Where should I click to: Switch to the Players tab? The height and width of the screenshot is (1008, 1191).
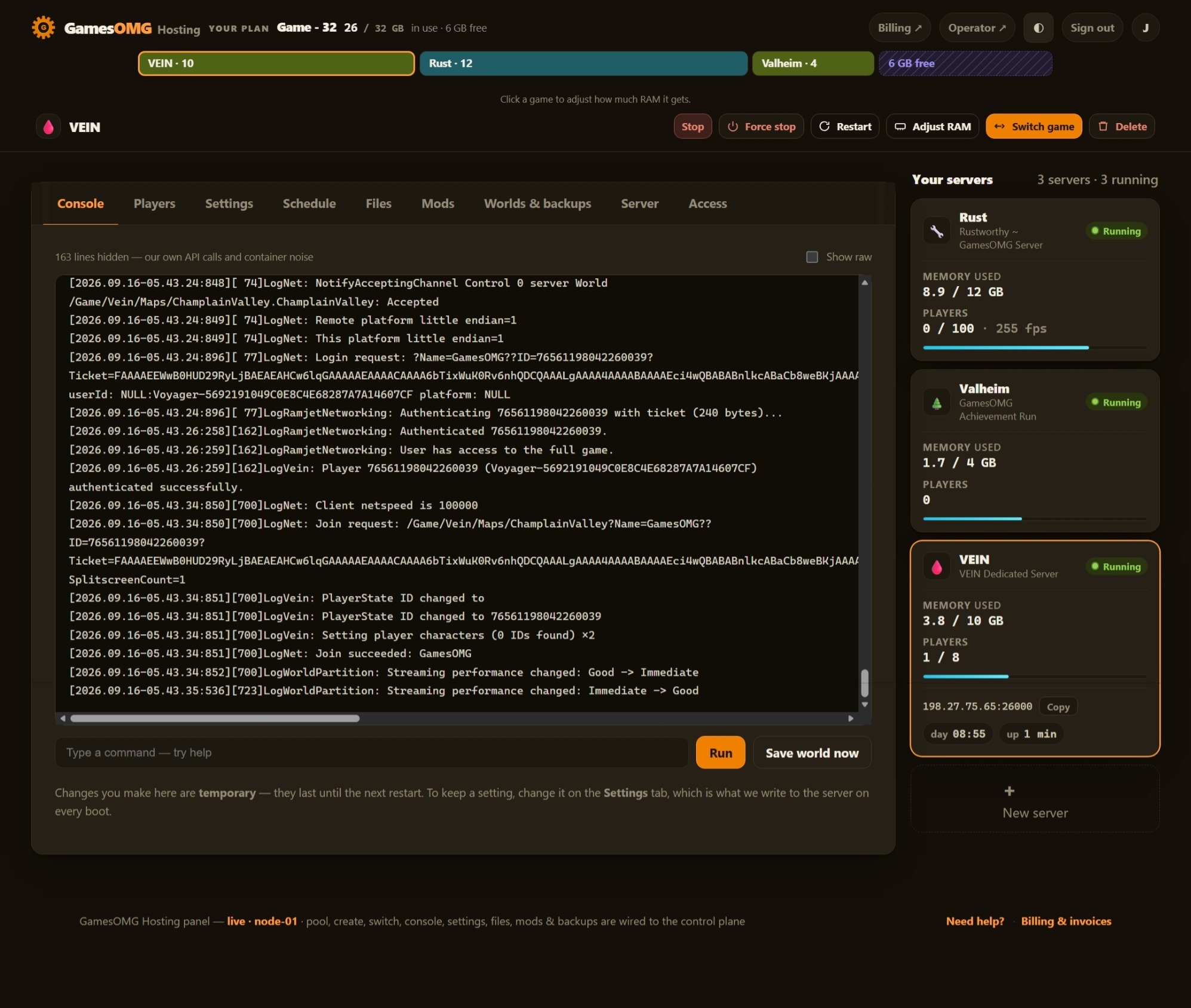click(155, 204)
